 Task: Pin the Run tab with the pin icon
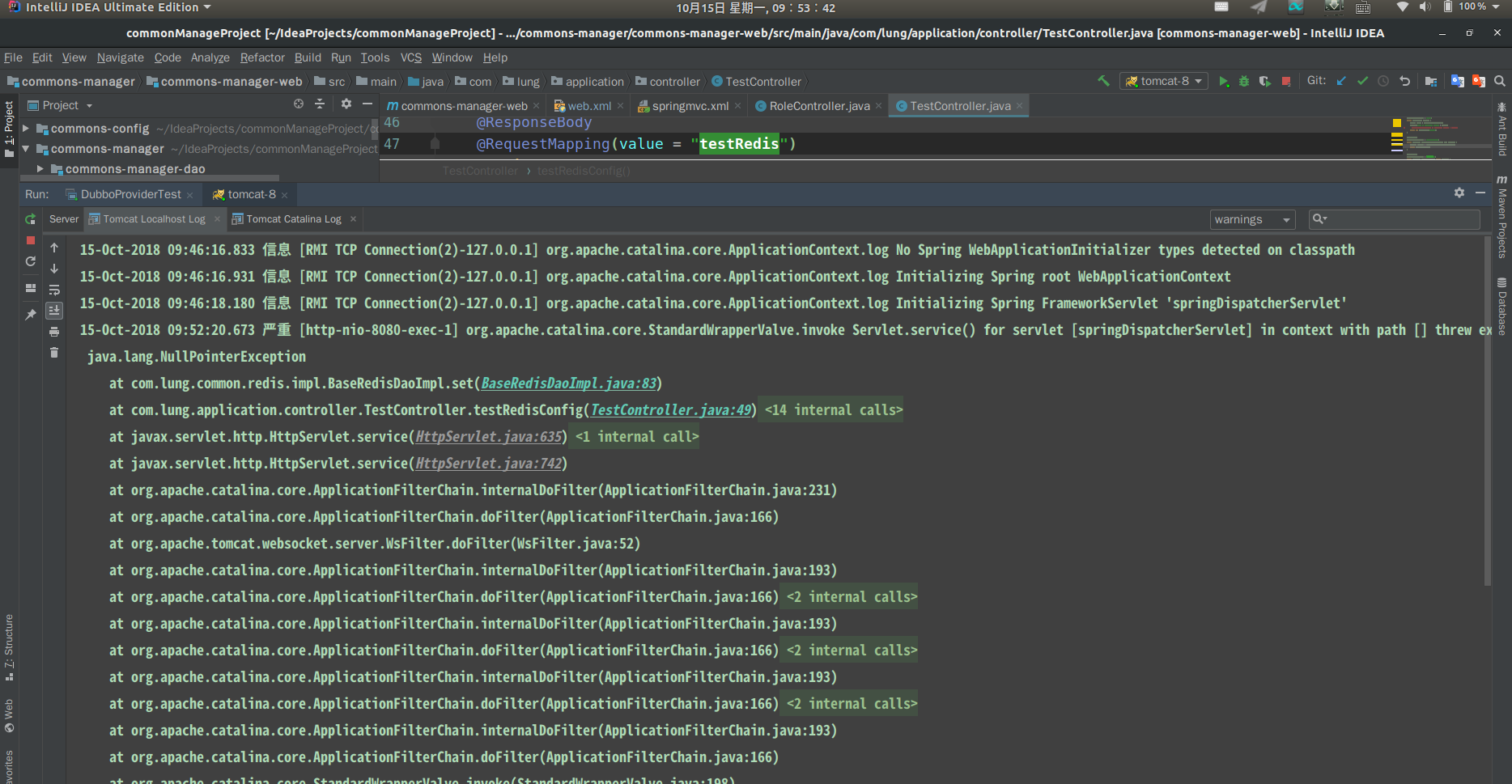point(31,314)
